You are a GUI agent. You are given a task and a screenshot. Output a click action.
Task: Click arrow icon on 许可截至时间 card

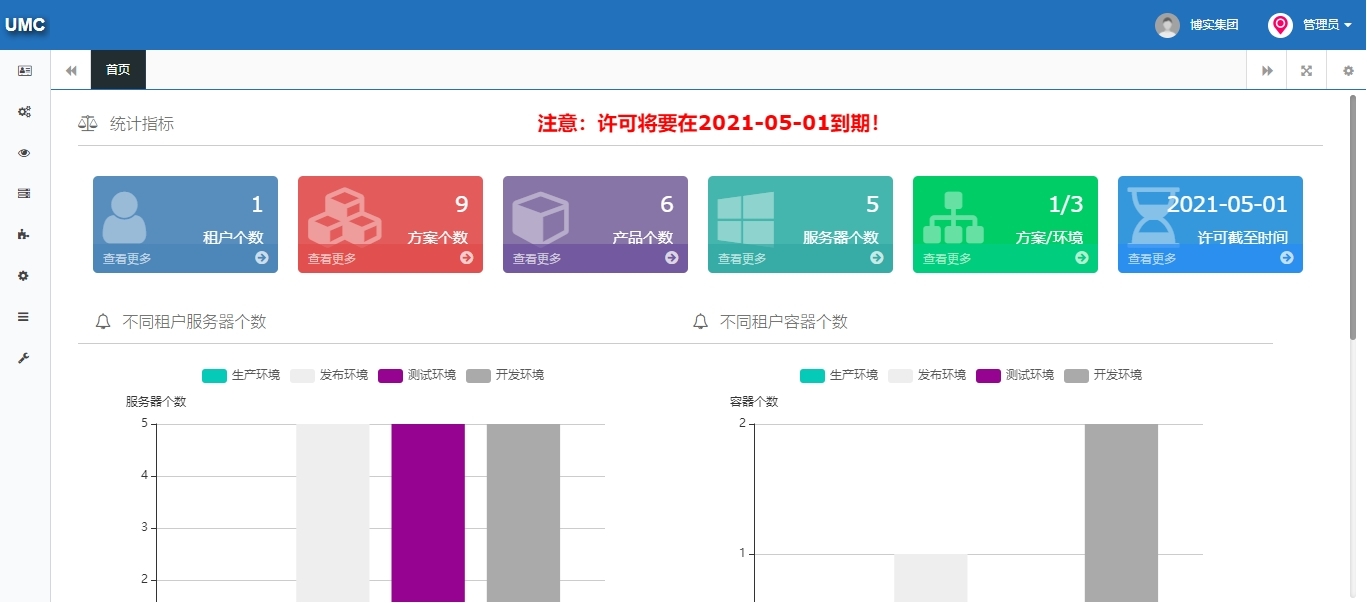[x=1287, y=258]
